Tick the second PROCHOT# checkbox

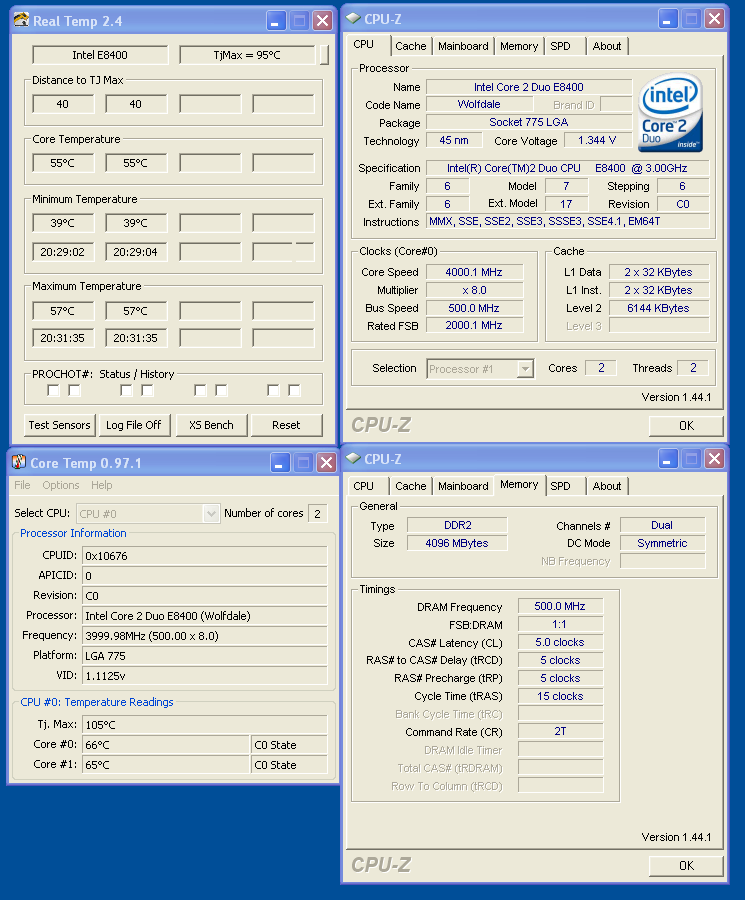pyautogui.click(x=74, y=390)
